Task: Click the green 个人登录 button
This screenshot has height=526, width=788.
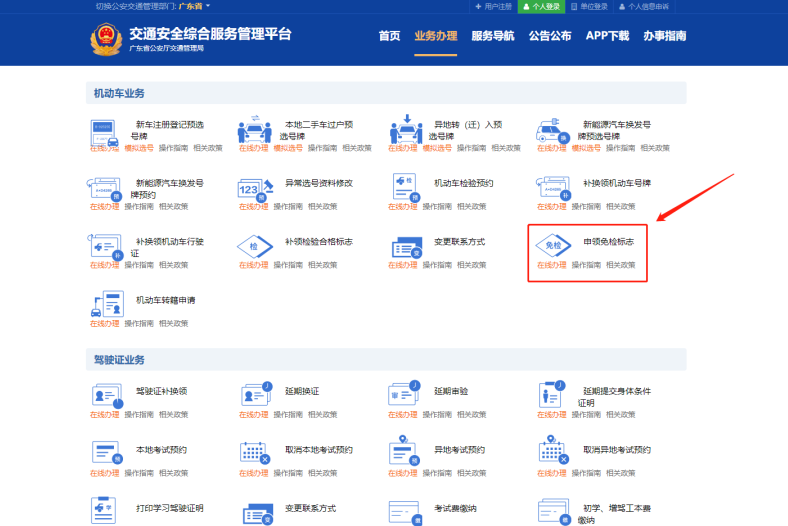Action: 541,7
